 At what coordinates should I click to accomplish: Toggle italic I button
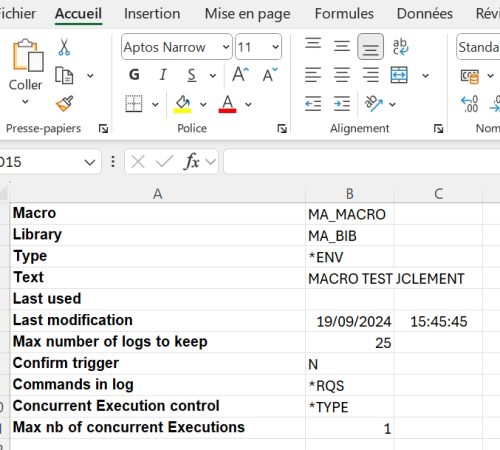coord(163,75)
